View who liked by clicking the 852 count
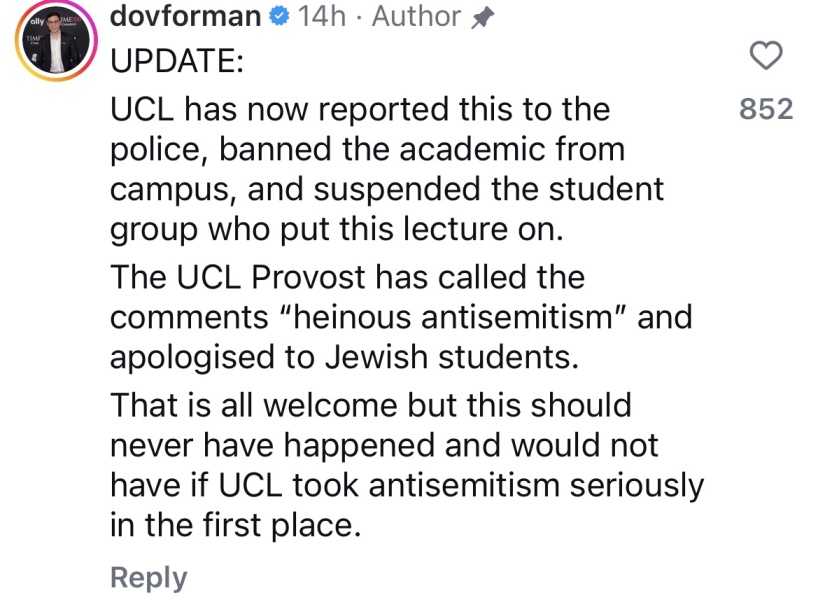Screen dimensions: 825x600 [766, 110]
